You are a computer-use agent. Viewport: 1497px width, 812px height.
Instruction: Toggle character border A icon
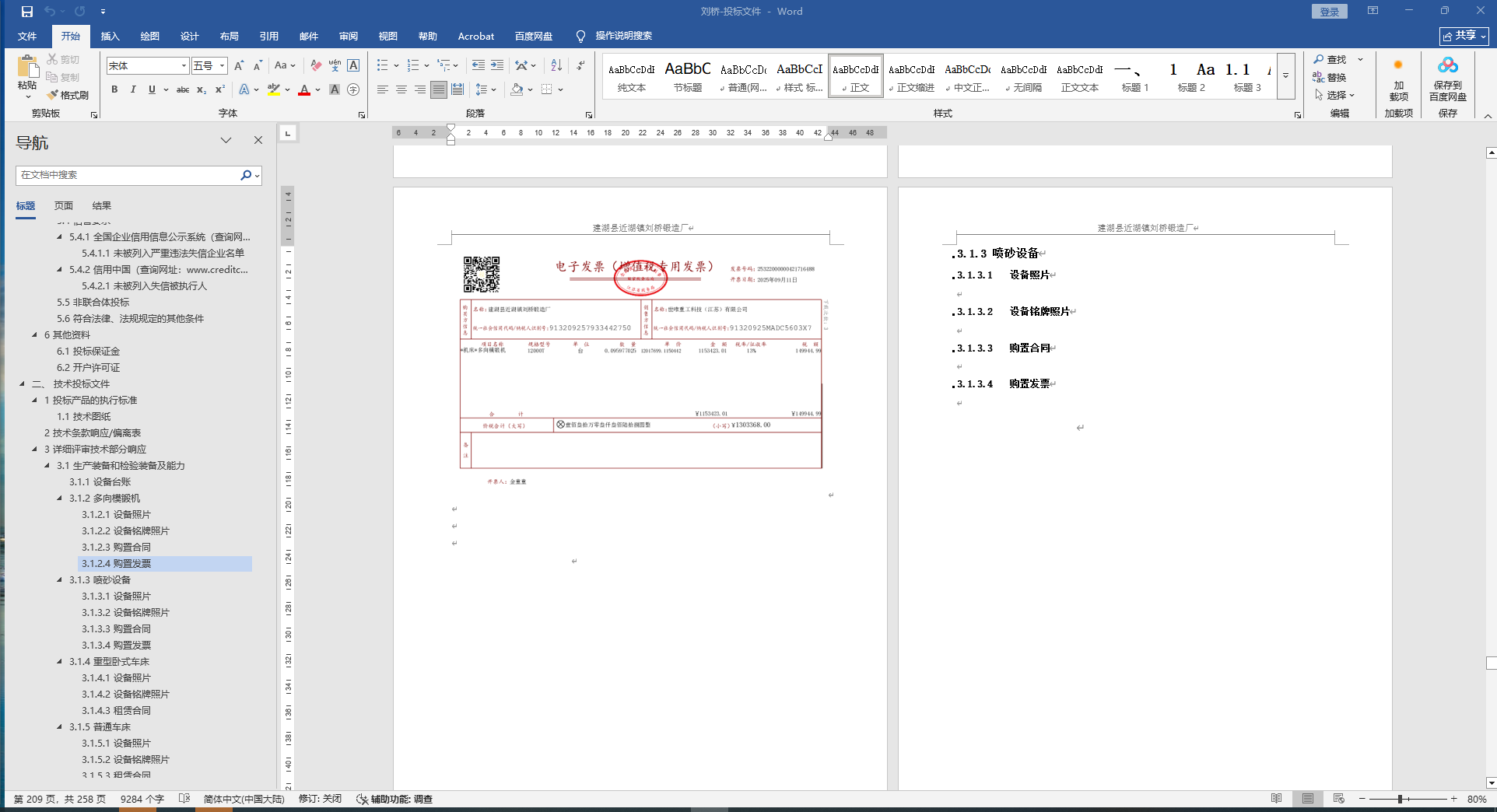pos(353,66)
